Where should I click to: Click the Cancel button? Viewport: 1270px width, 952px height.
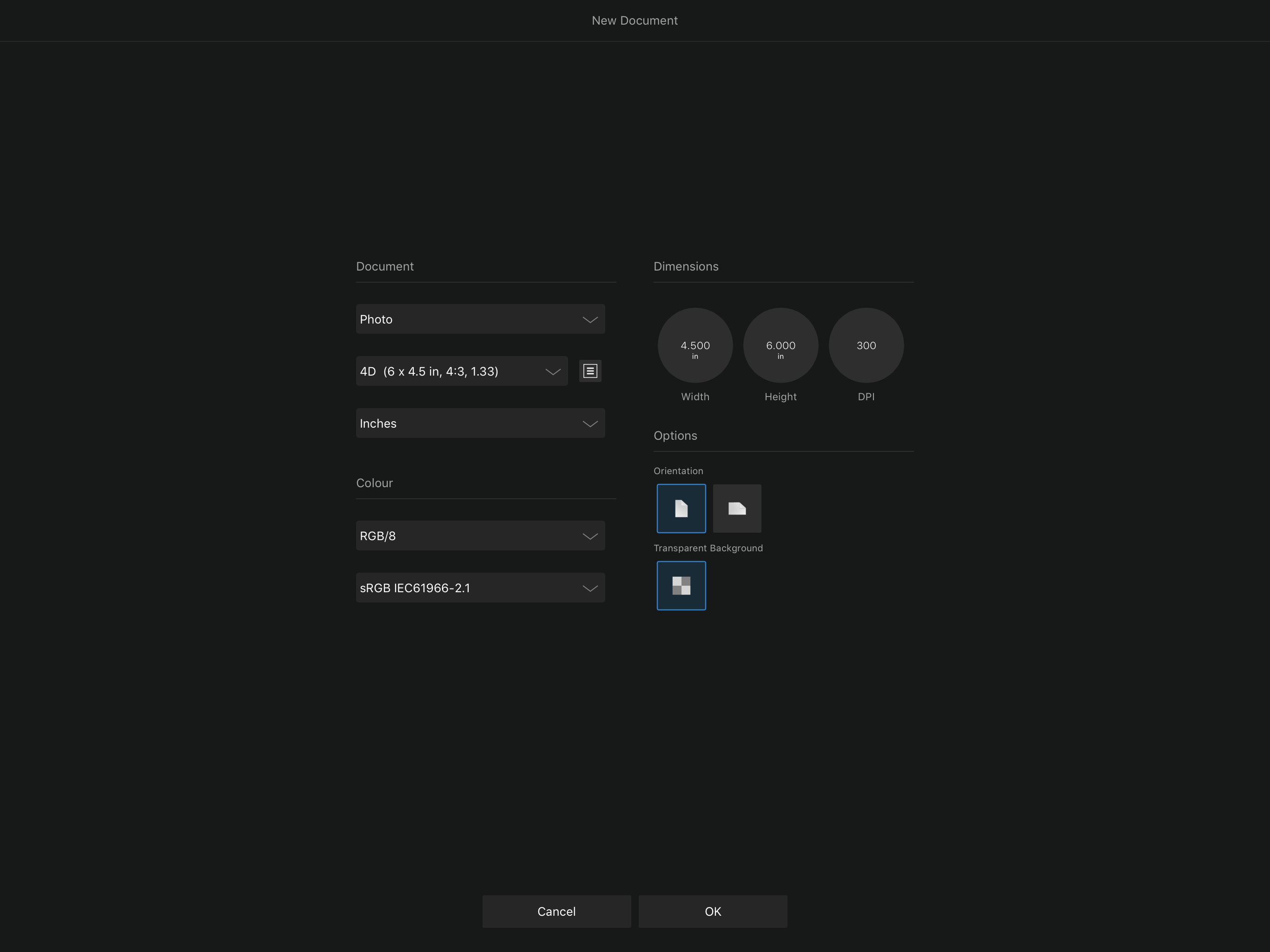556,911
